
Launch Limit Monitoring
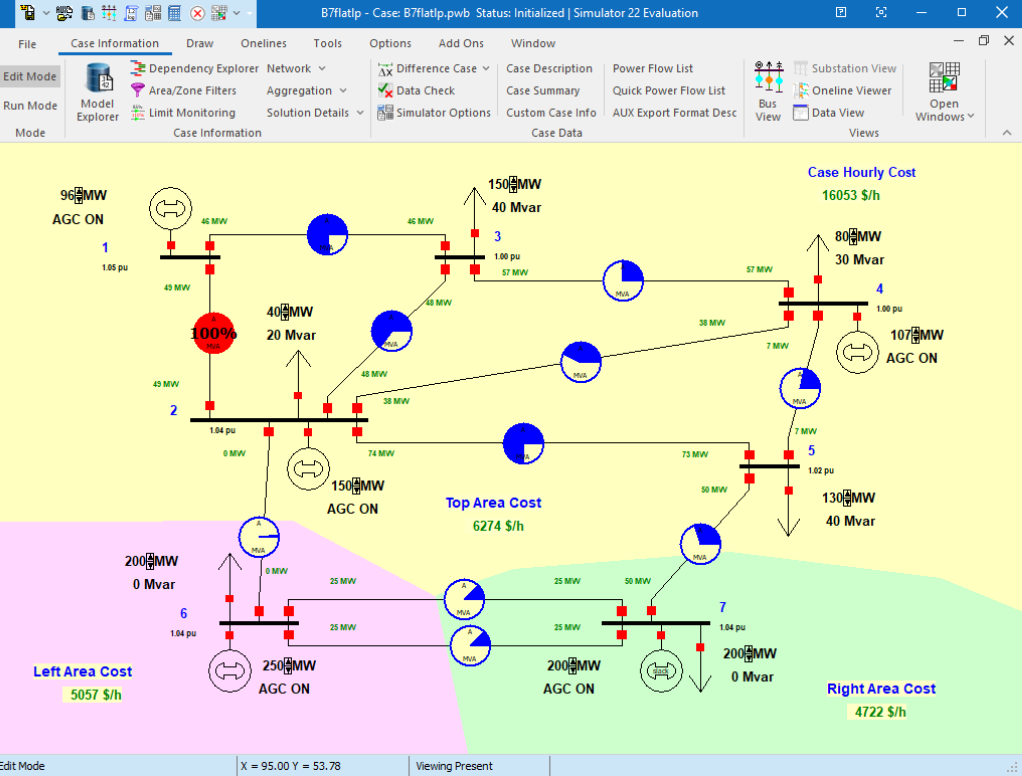pyautogui.click(x=138, y=113)
